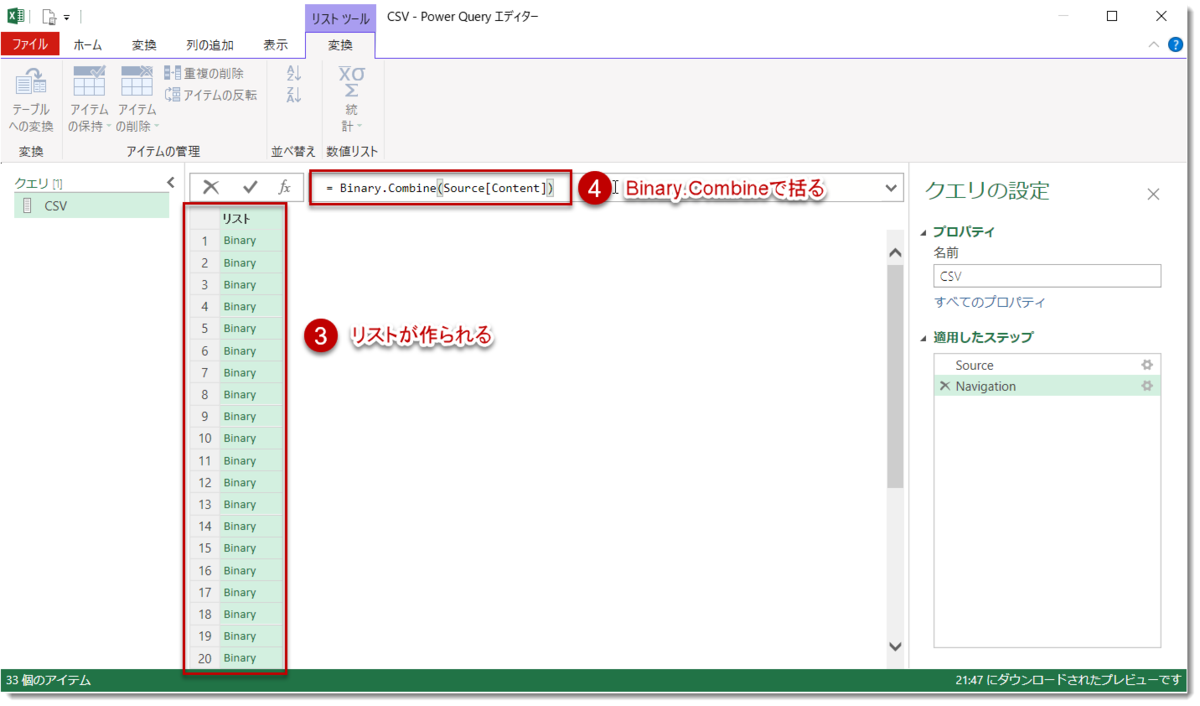Click the document icon in quick access toolbar
The height and width of the screenshot is (706, 1200).
[48, 17]
